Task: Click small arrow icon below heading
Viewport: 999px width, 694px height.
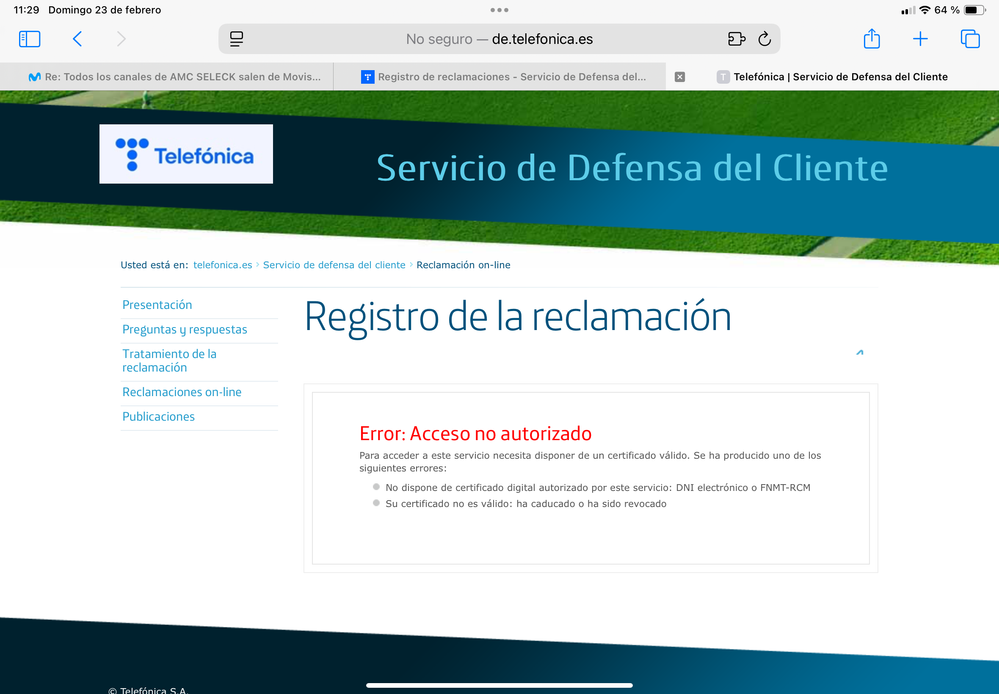Action: tap(859, 353)
